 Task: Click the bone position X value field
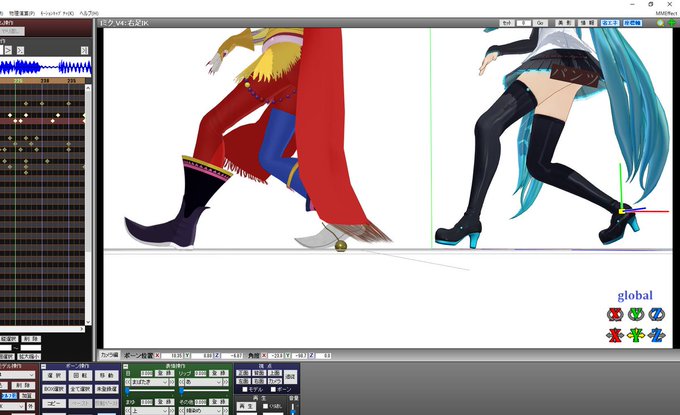[x=173, y=356]
